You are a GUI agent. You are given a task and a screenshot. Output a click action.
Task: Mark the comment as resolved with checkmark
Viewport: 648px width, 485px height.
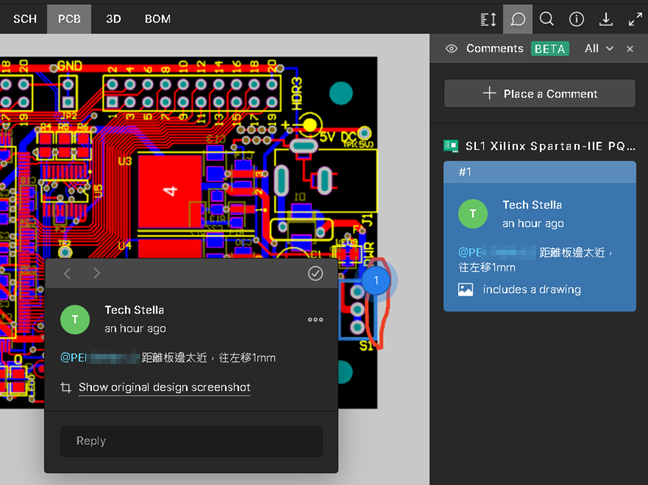point(316,274)
